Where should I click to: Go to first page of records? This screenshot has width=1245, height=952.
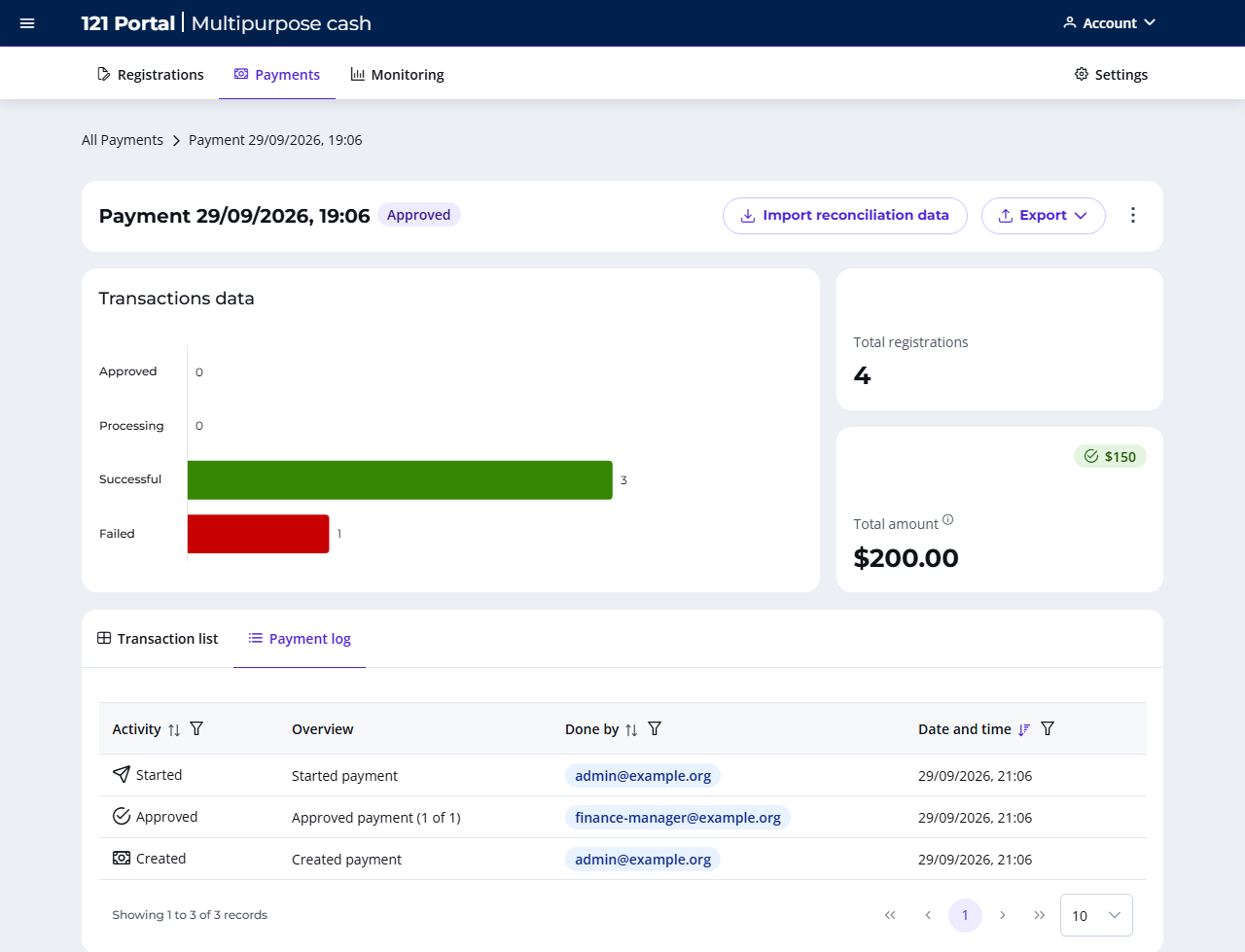[890, 915]
